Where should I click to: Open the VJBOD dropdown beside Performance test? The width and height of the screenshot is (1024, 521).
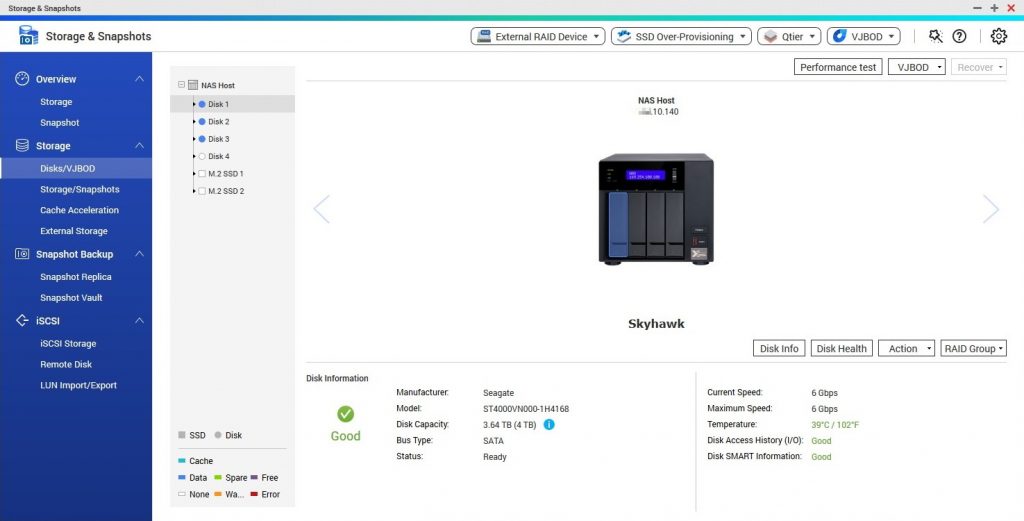[x=916, y=67]
